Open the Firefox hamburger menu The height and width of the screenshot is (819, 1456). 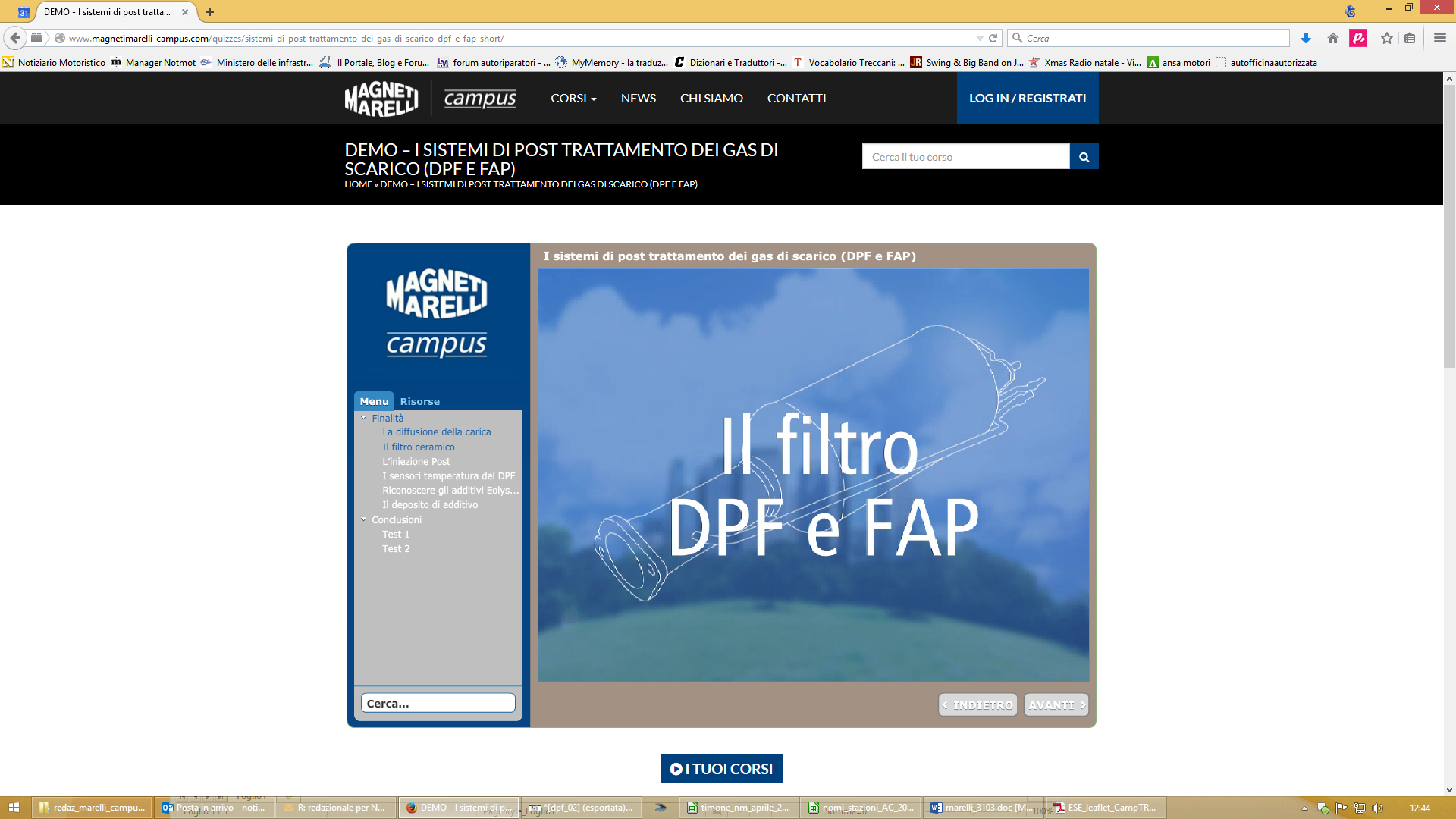[1439, 38]
